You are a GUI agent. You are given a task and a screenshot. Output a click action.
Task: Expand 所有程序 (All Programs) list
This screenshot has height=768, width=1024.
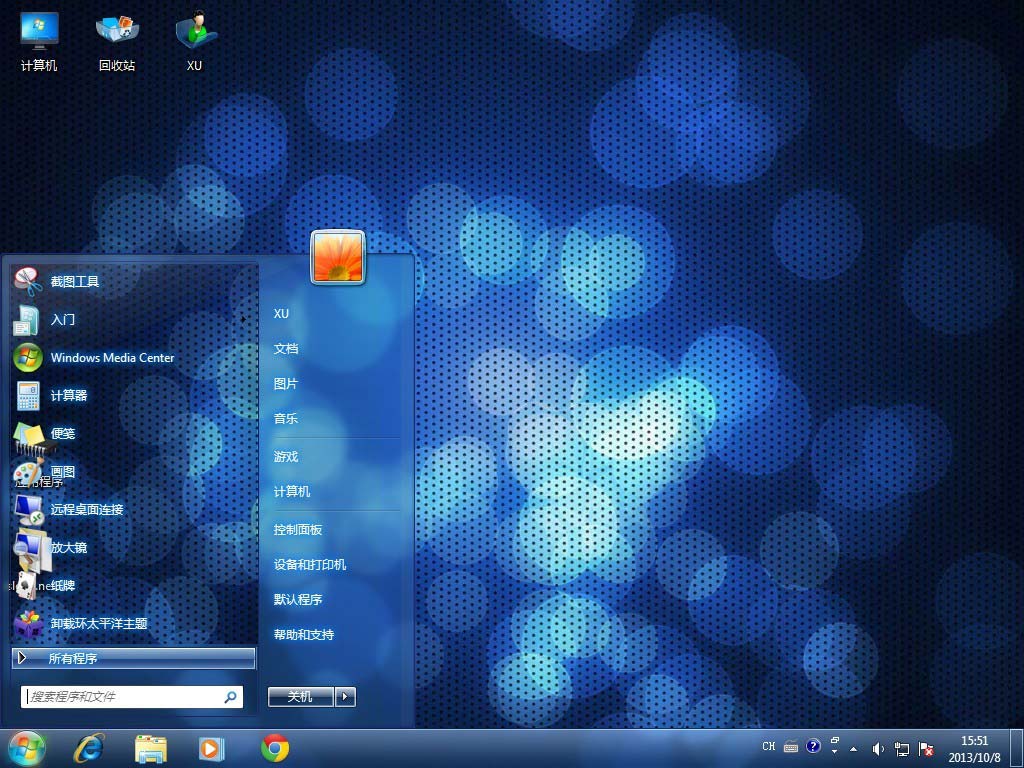click(134, 658)
